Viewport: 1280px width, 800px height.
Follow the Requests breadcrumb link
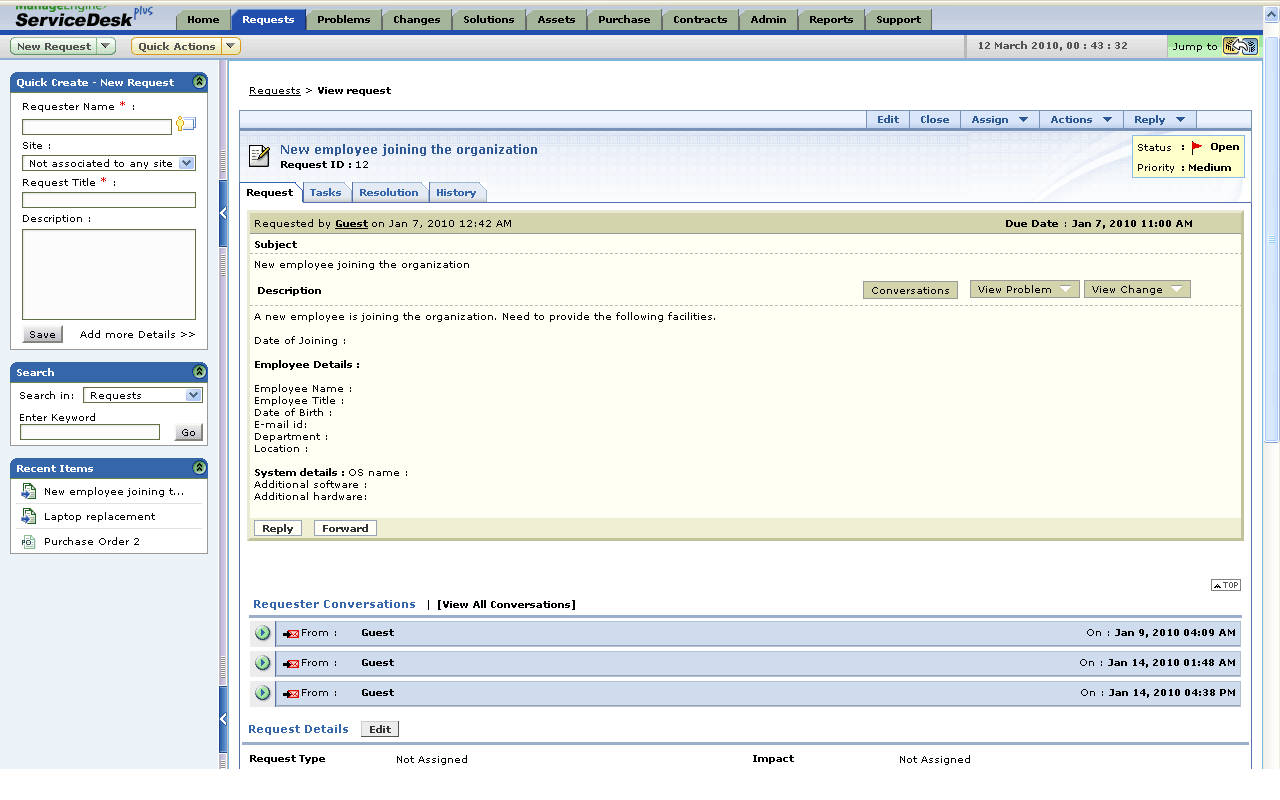[x=275, y=91]
